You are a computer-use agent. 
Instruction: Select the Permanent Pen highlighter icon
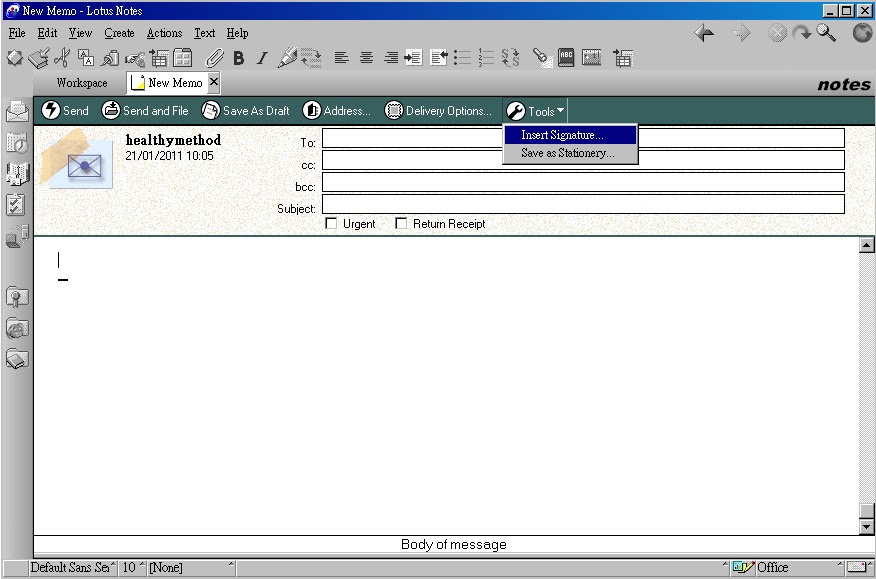(x=286, y=58)
